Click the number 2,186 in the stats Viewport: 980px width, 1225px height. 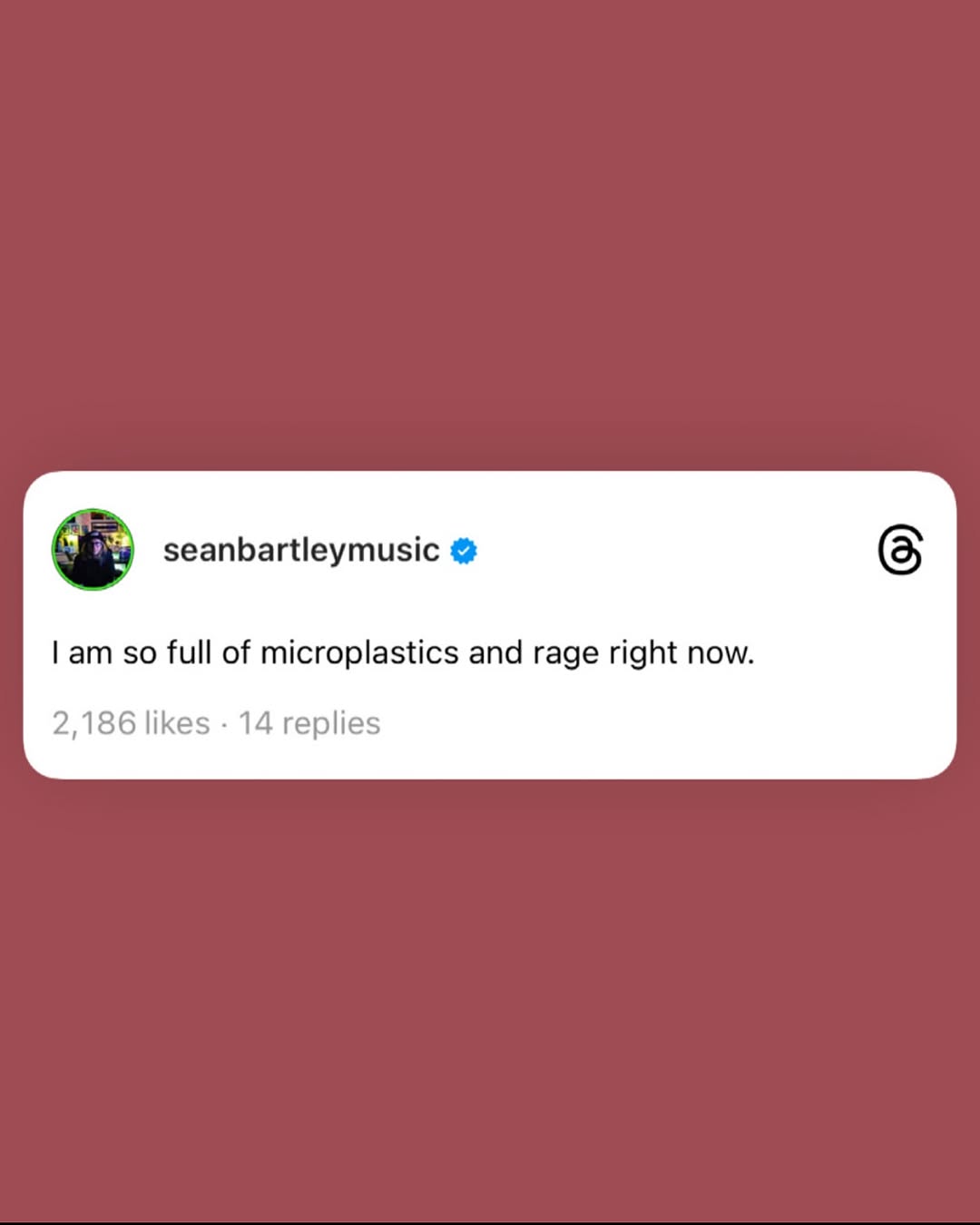[x=94, y=723]
